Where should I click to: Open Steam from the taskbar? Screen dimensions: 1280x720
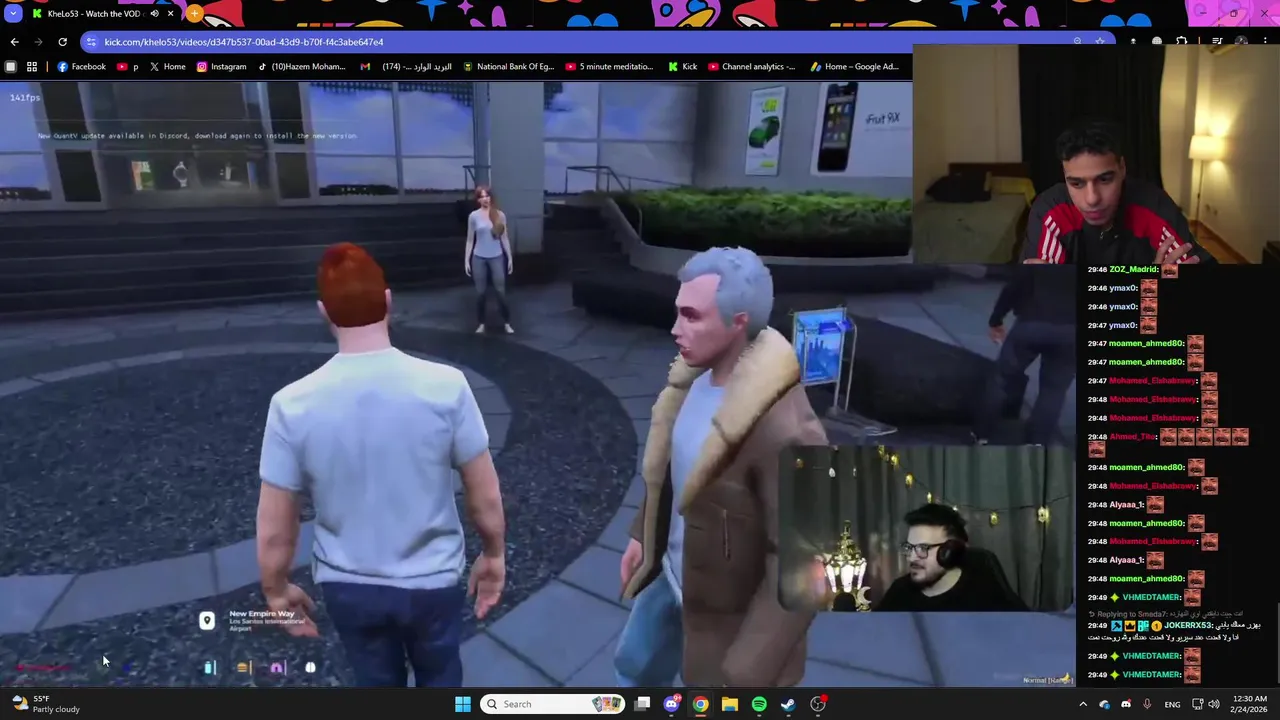tap(788, 704)
